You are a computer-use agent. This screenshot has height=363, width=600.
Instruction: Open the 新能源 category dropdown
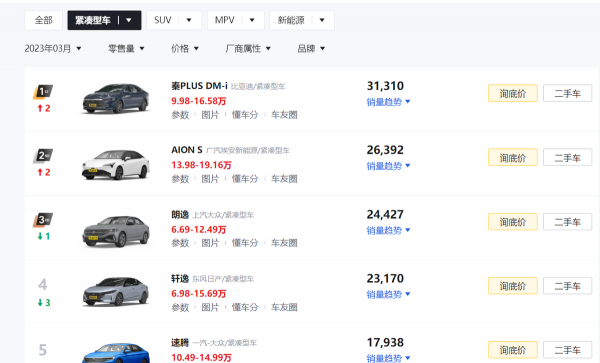click(302, 20)
